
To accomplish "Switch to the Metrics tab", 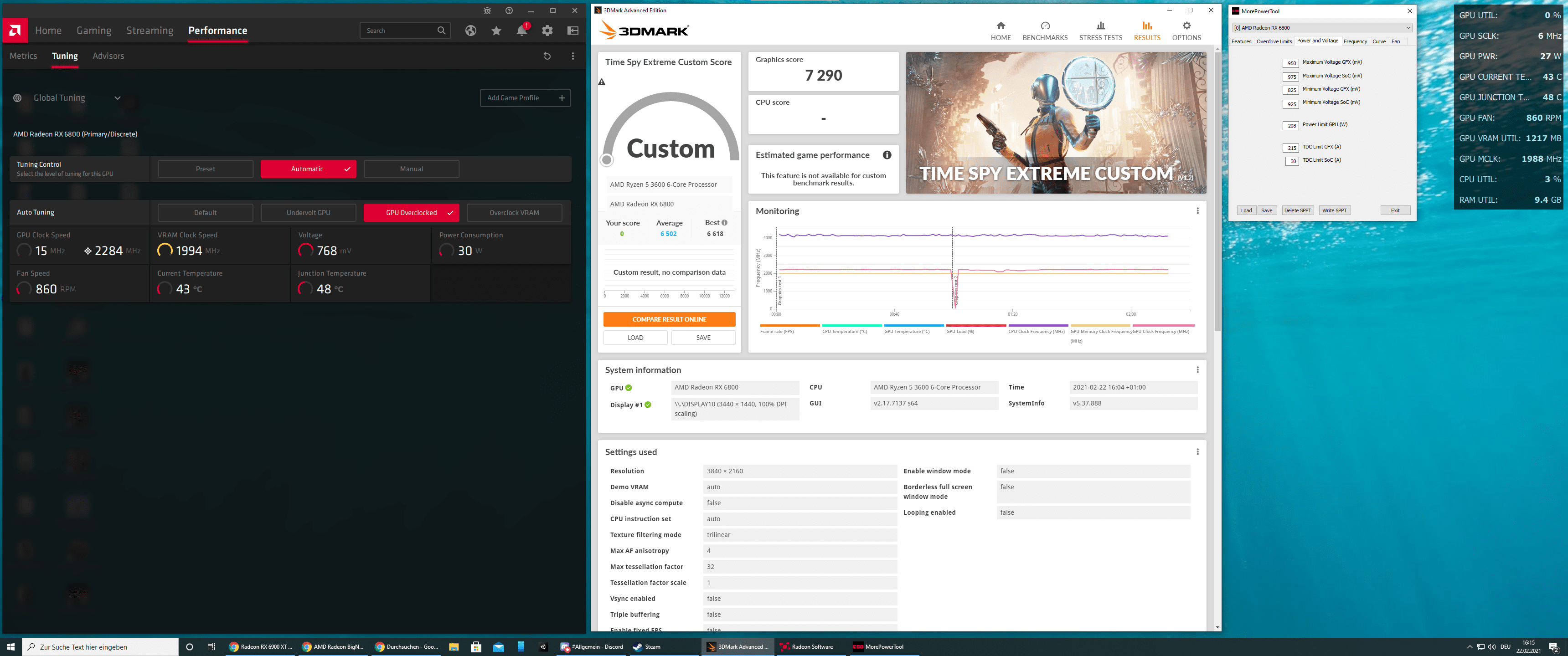I will [x=23, y=56].
